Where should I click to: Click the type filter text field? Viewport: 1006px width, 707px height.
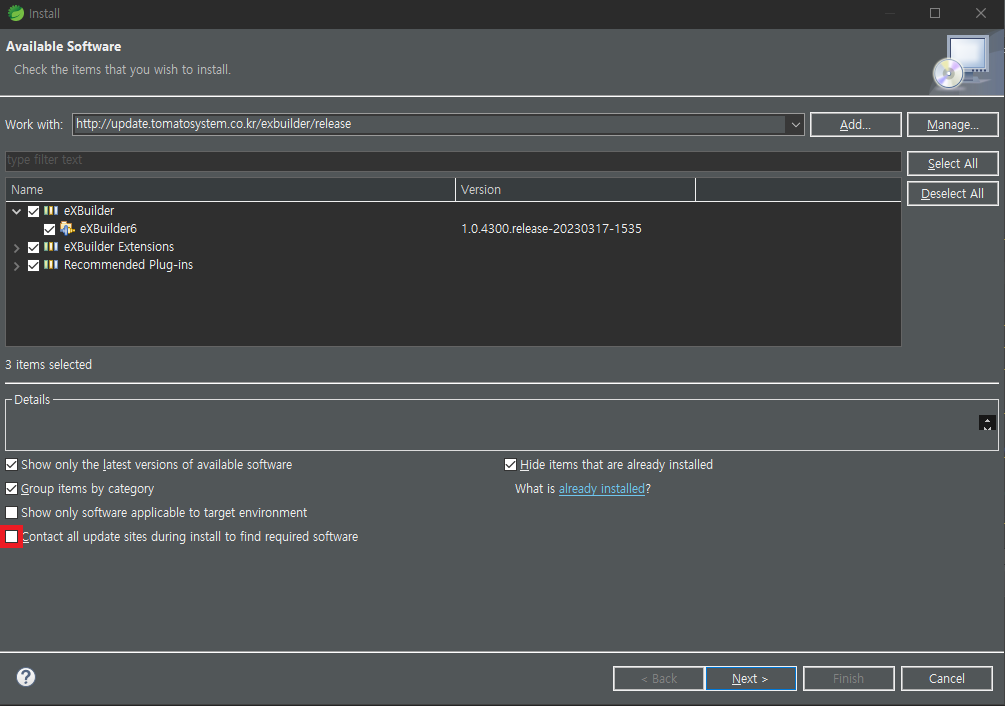tap(453, 160)
